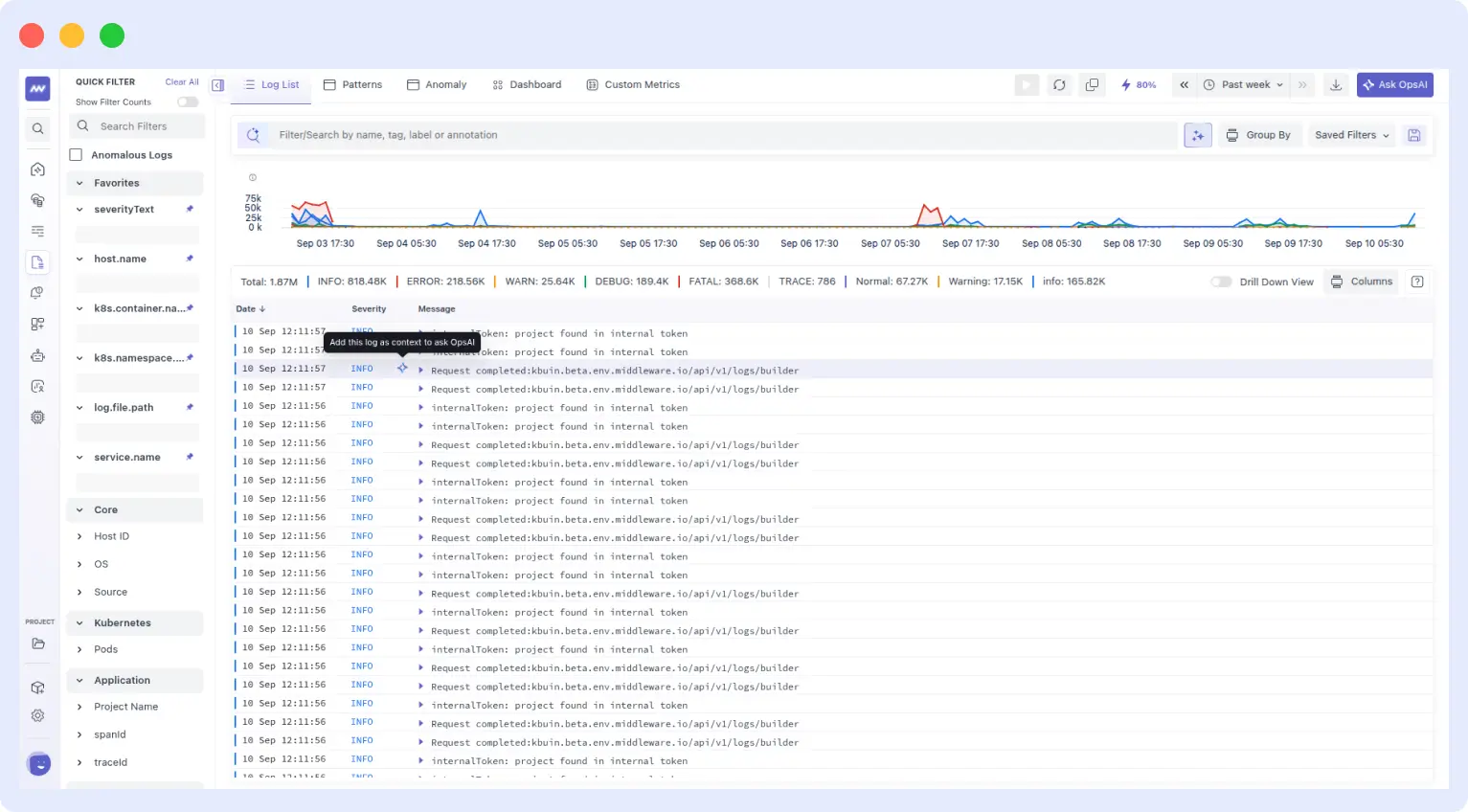
Task: Click the refresh icon in toolbar
Action: click(x=1059, y=85)
